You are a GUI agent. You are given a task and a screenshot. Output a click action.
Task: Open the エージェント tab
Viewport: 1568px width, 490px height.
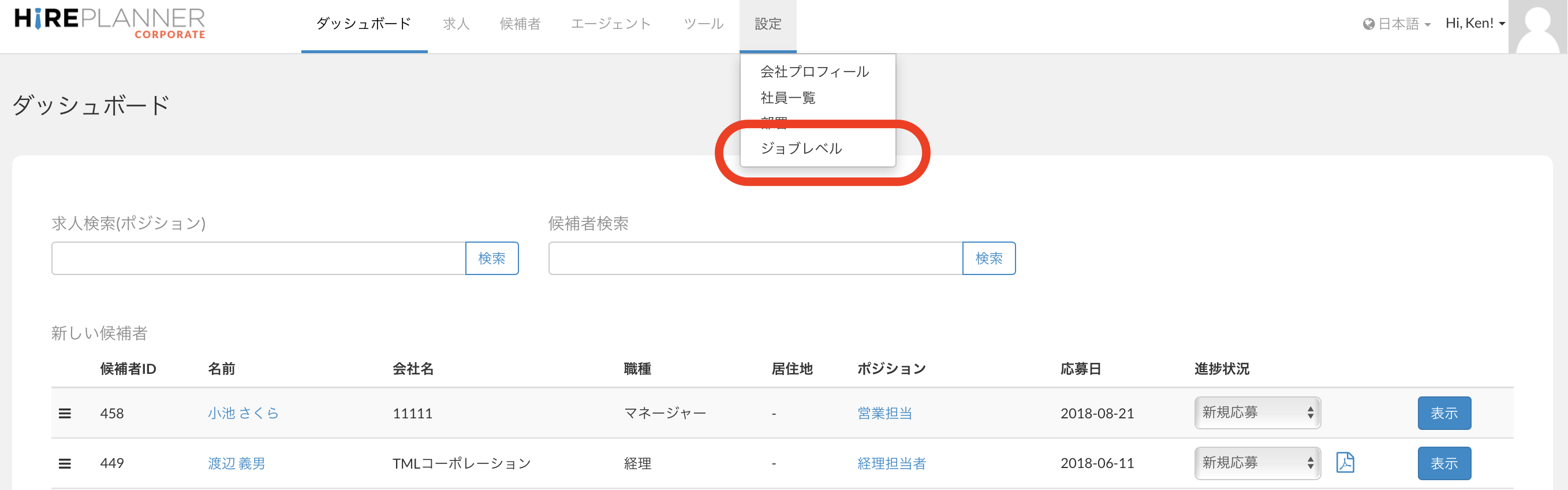pyautogui.click(x=611, y=24)
